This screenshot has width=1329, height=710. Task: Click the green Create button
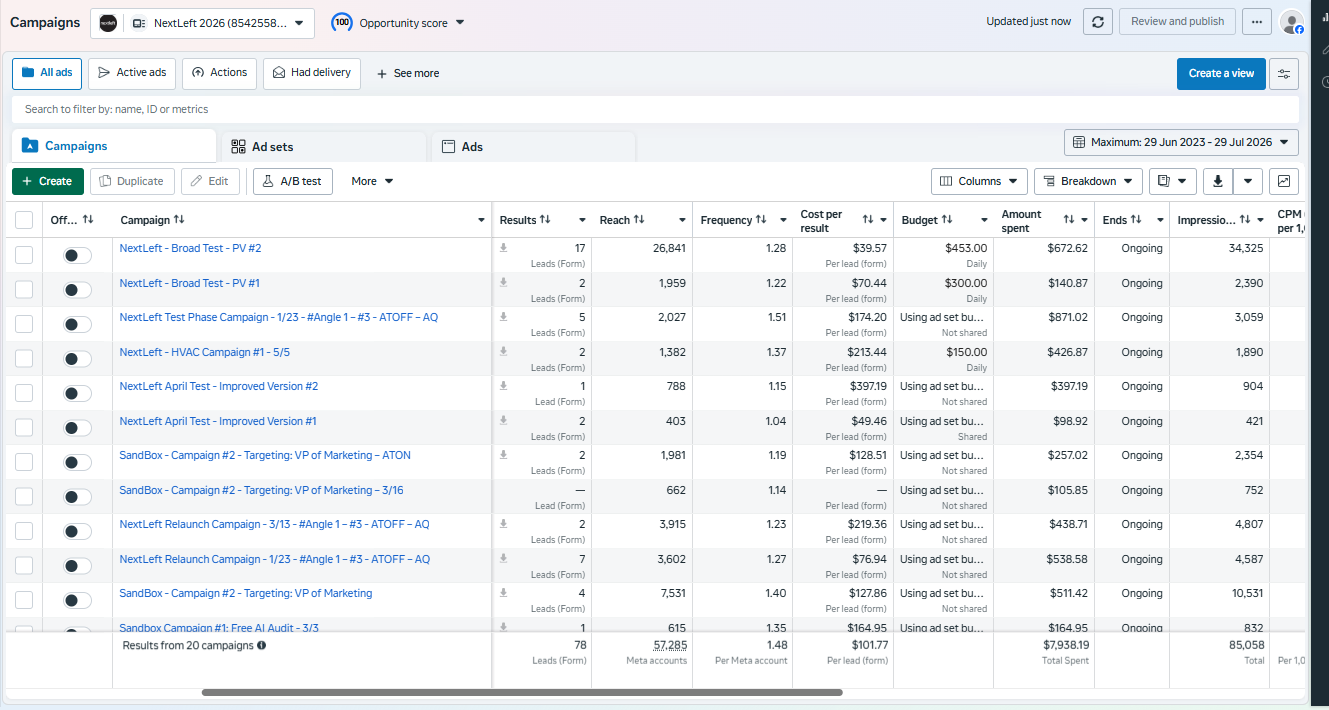pos(48,181)
